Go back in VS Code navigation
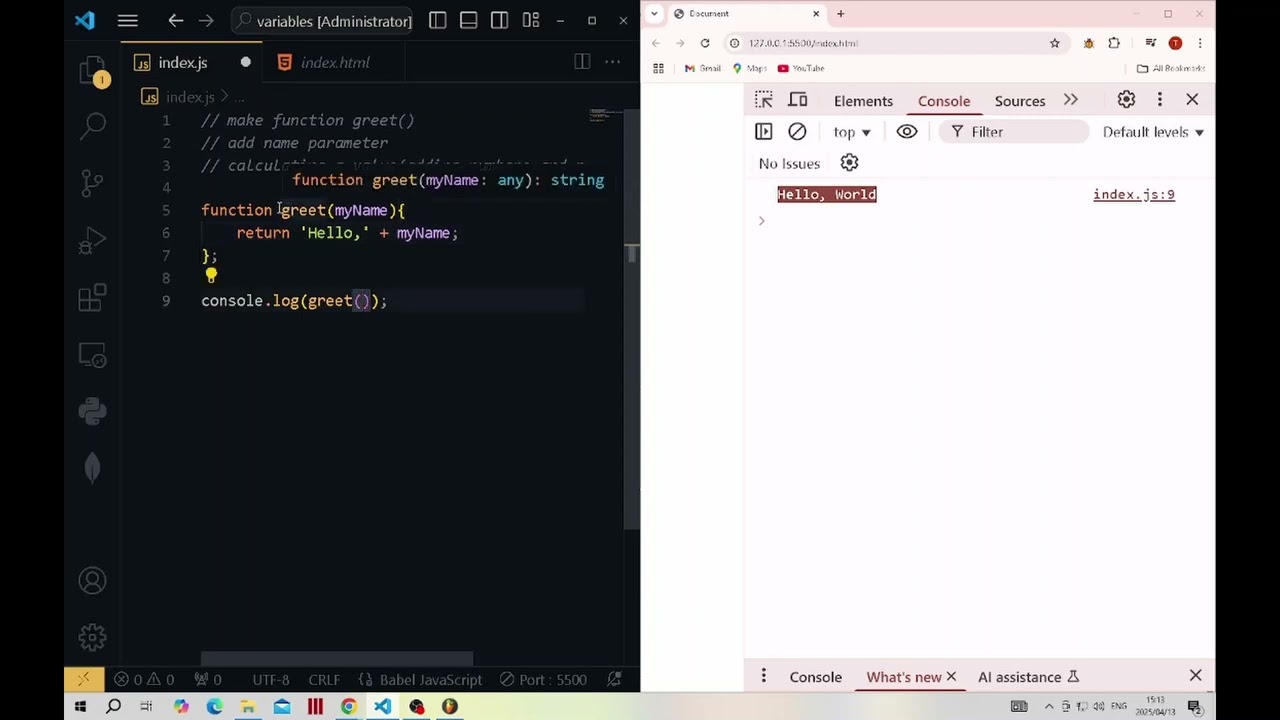 click(176, 20)
